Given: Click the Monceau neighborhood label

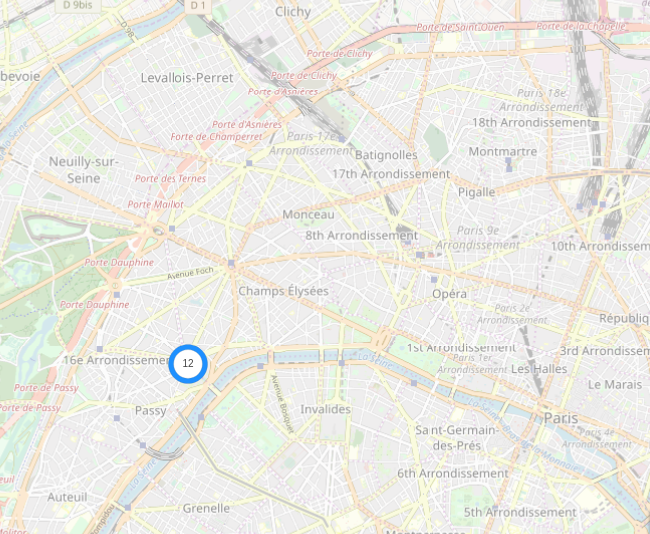Looking at the screenshot, I should click(x=308, y=214).
